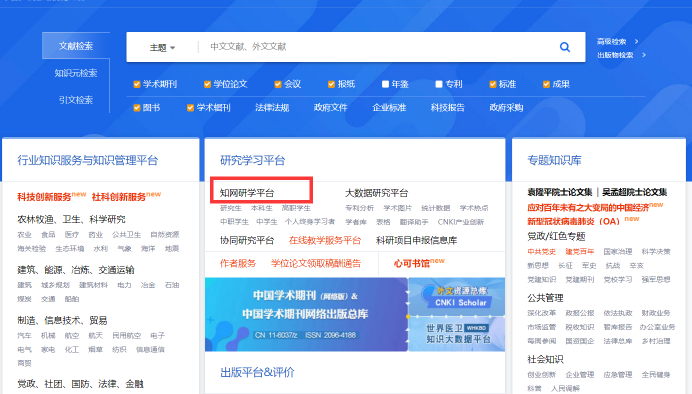
Task: Click 专利分析 under 大数据研究平台
Action: (359, 208)
